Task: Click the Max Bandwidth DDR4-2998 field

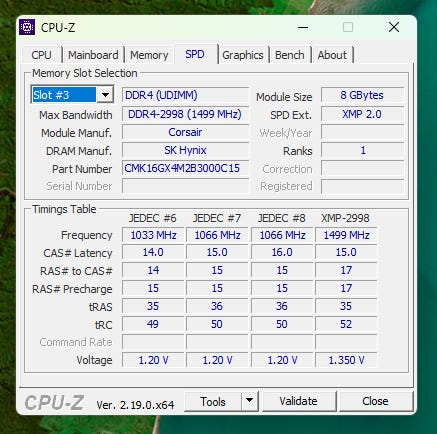Action: point(185,114)
